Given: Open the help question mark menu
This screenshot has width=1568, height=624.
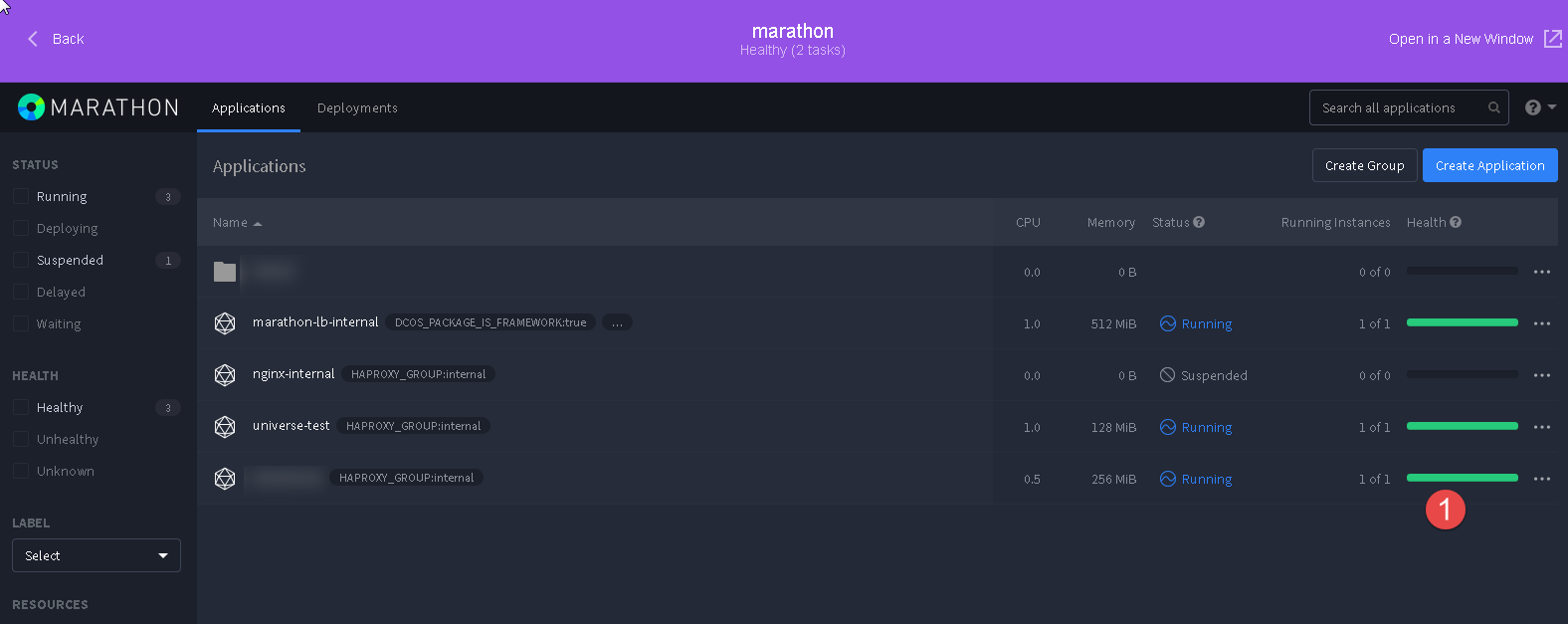Looking at the screenshot, I should (1540, 107).
